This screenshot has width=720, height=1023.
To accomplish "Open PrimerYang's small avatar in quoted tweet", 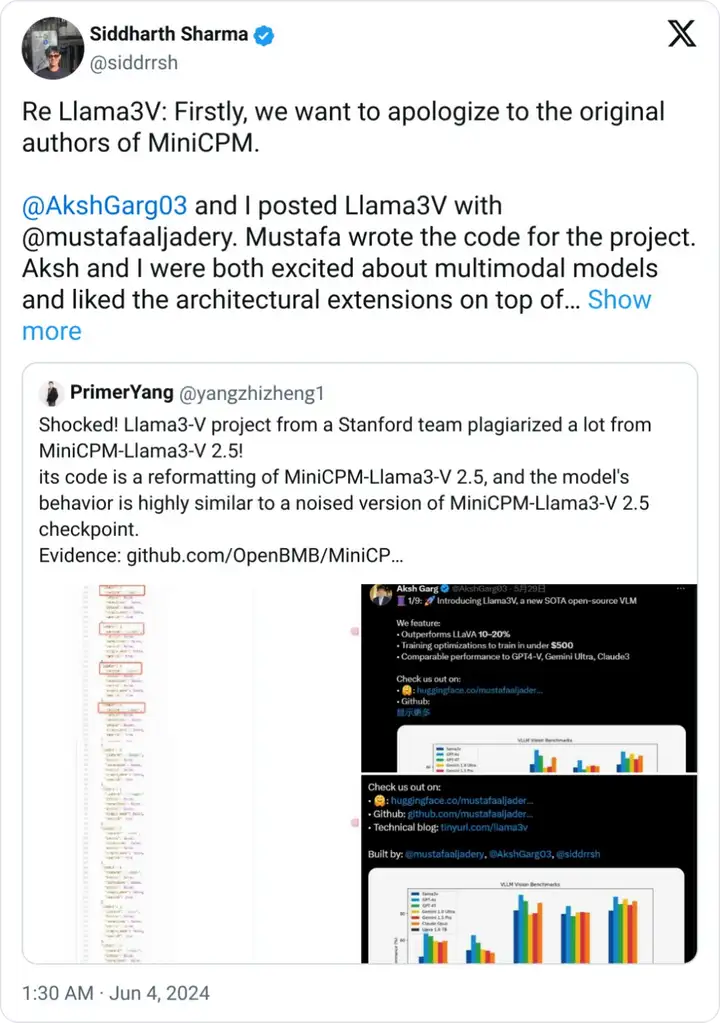I will click(51, 393).
